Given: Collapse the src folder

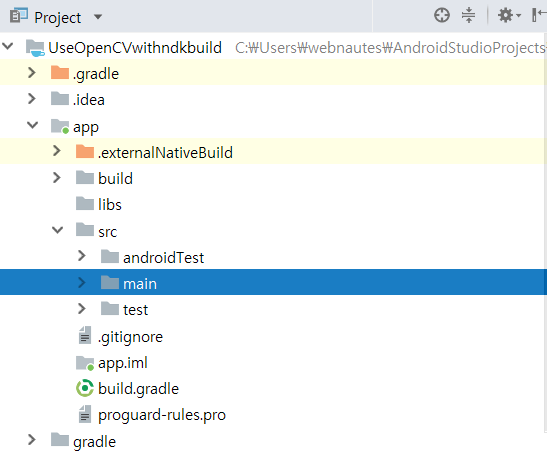Looking at the screenshot, I should coord(58,230).
